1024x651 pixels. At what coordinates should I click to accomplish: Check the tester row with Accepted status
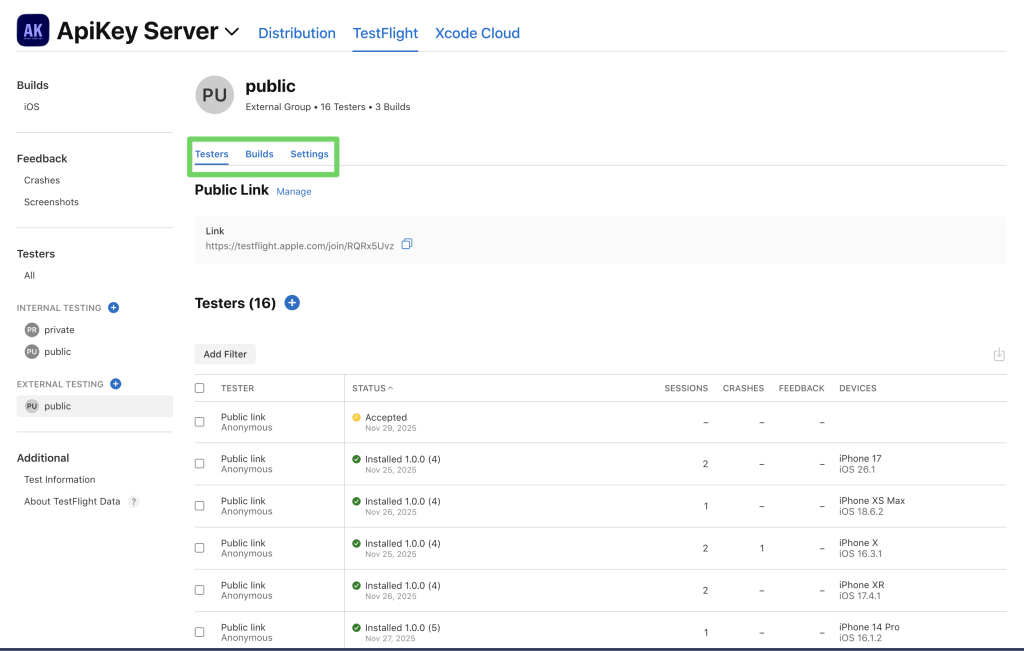pyautogui.click(x=200, y=422)
